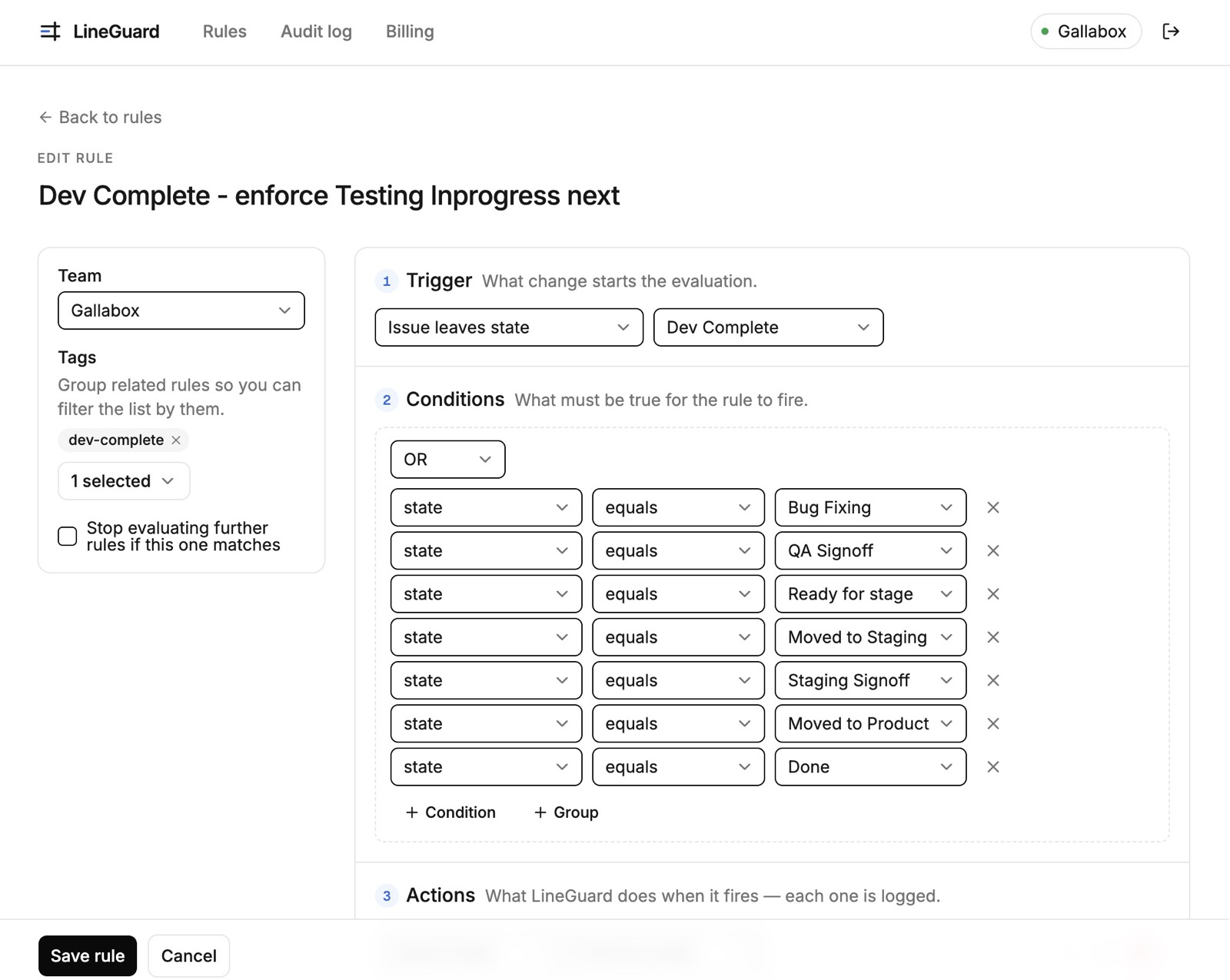Image resolution: width=1230 pixels, height=980 pixels.
Task: Open the QA Signoff value dropdown
Action: (x=871, y=550)
